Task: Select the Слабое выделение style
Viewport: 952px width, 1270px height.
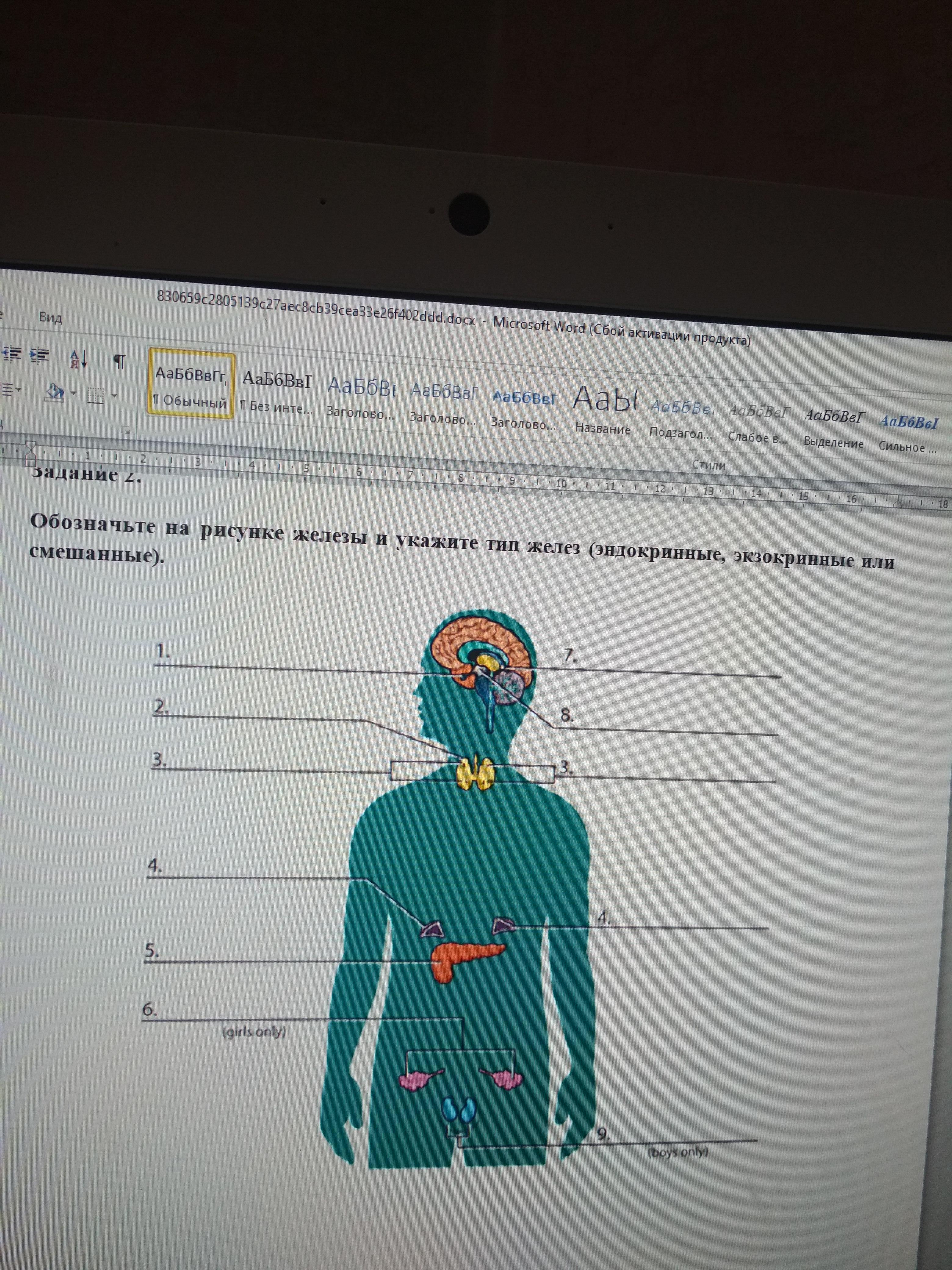Action: [757, 424]
